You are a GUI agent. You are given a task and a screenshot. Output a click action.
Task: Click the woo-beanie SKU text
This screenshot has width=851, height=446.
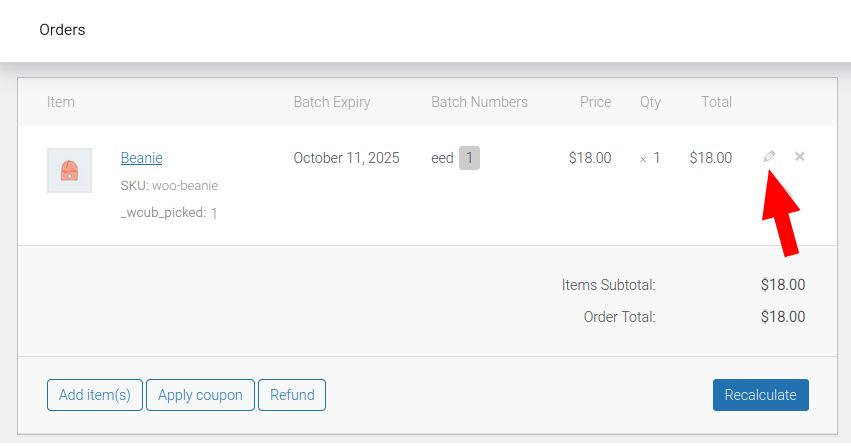point(185,185)
